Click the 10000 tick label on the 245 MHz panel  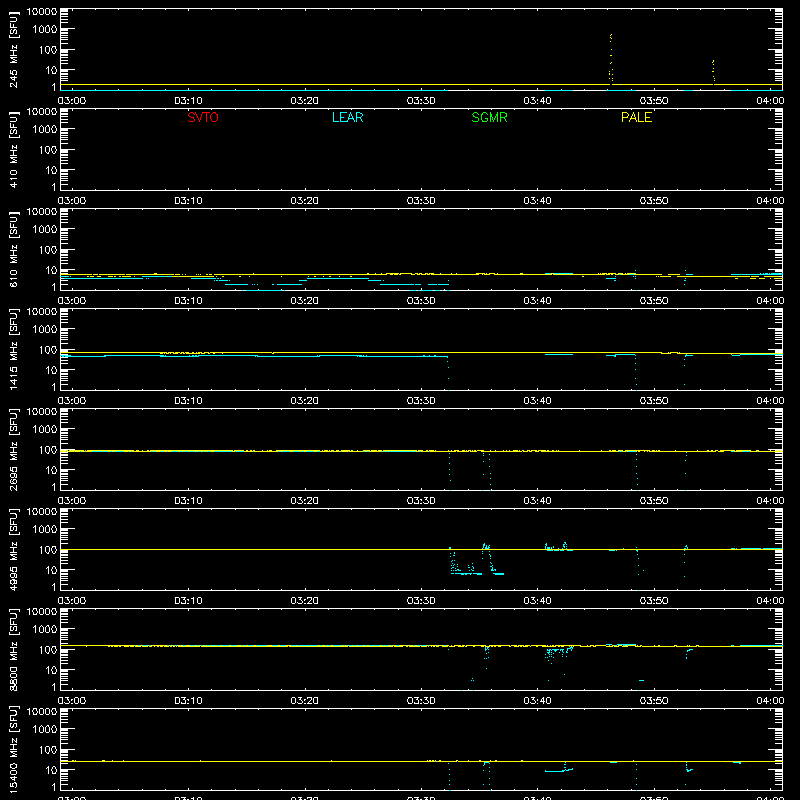[x=42, y=12]
